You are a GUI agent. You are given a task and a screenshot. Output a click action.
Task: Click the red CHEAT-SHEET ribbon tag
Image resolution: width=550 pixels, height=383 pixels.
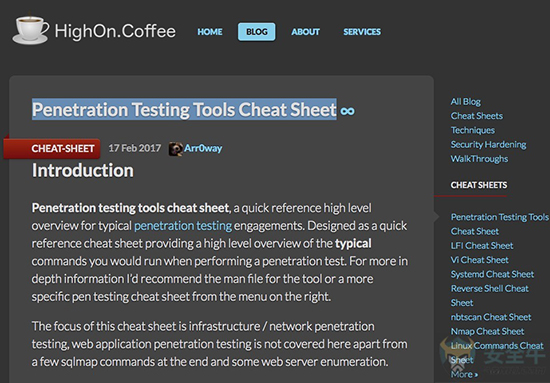pos(52,148)
